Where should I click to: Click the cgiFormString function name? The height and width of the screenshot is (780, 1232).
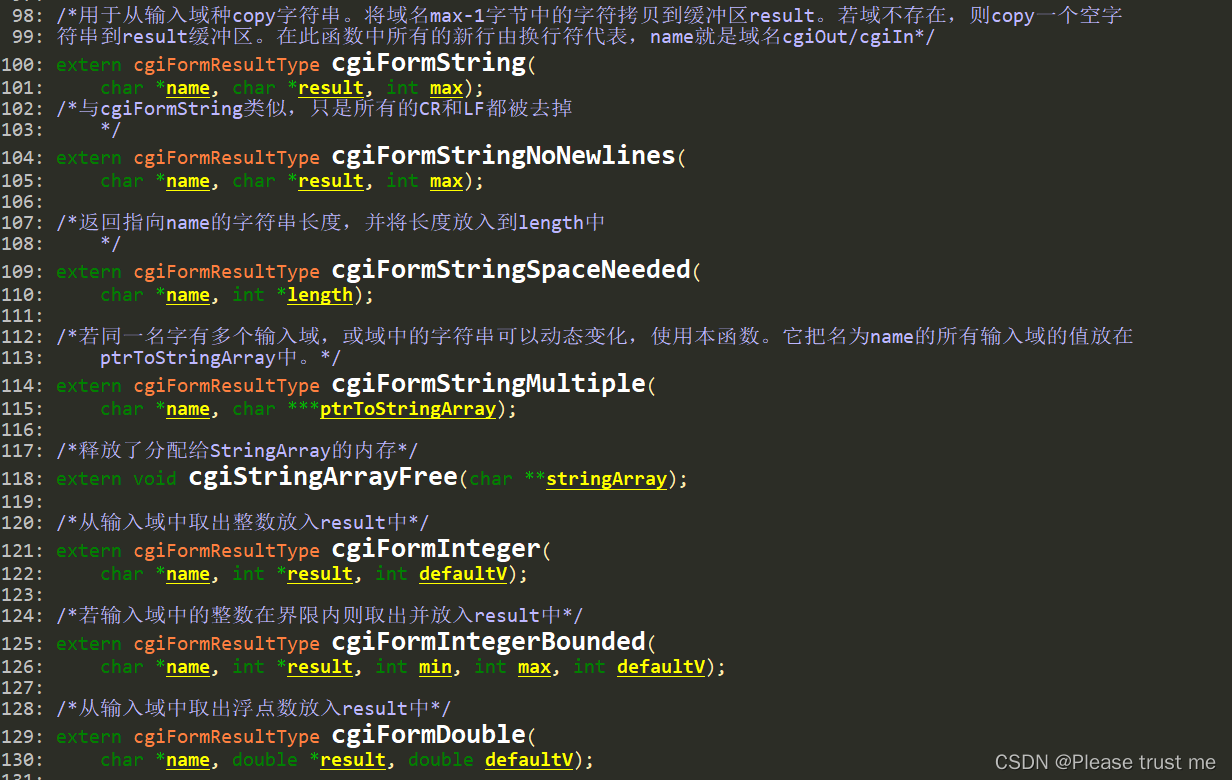point(429,63)
